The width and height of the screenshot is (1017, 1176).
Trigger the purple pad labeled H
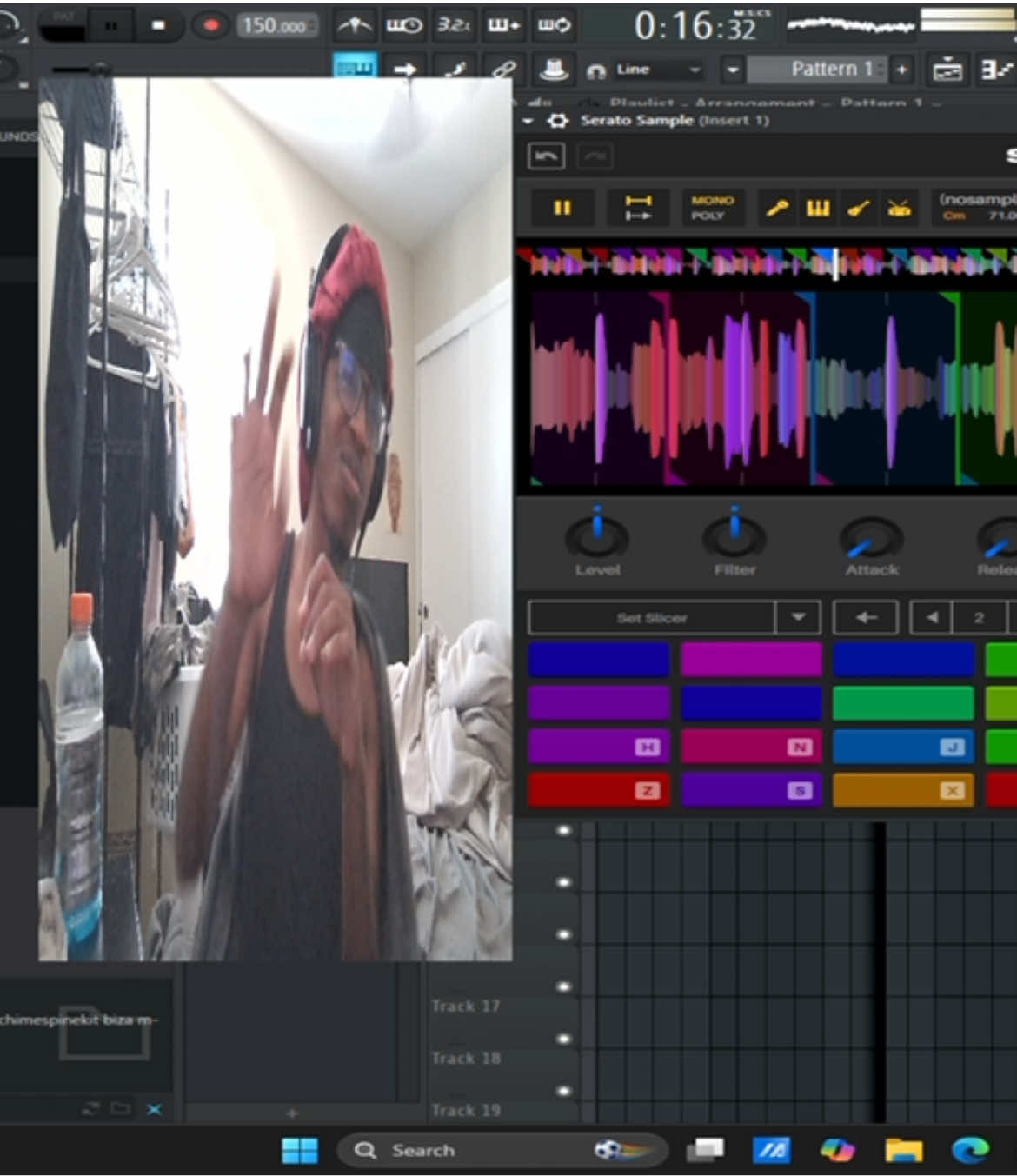click(599, 747)
